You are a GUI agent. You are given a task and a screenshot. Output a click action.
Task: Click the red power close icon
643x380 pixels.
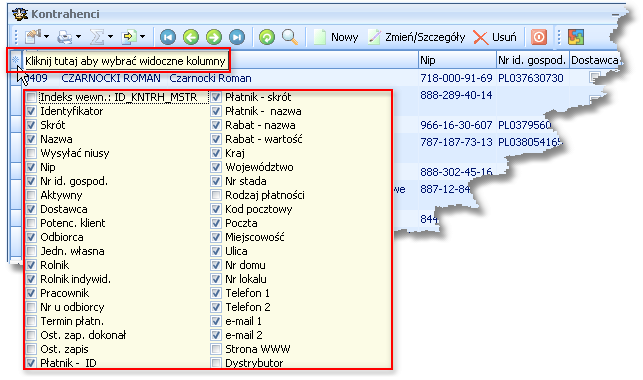pyautogui.click(x=539, y=37)
